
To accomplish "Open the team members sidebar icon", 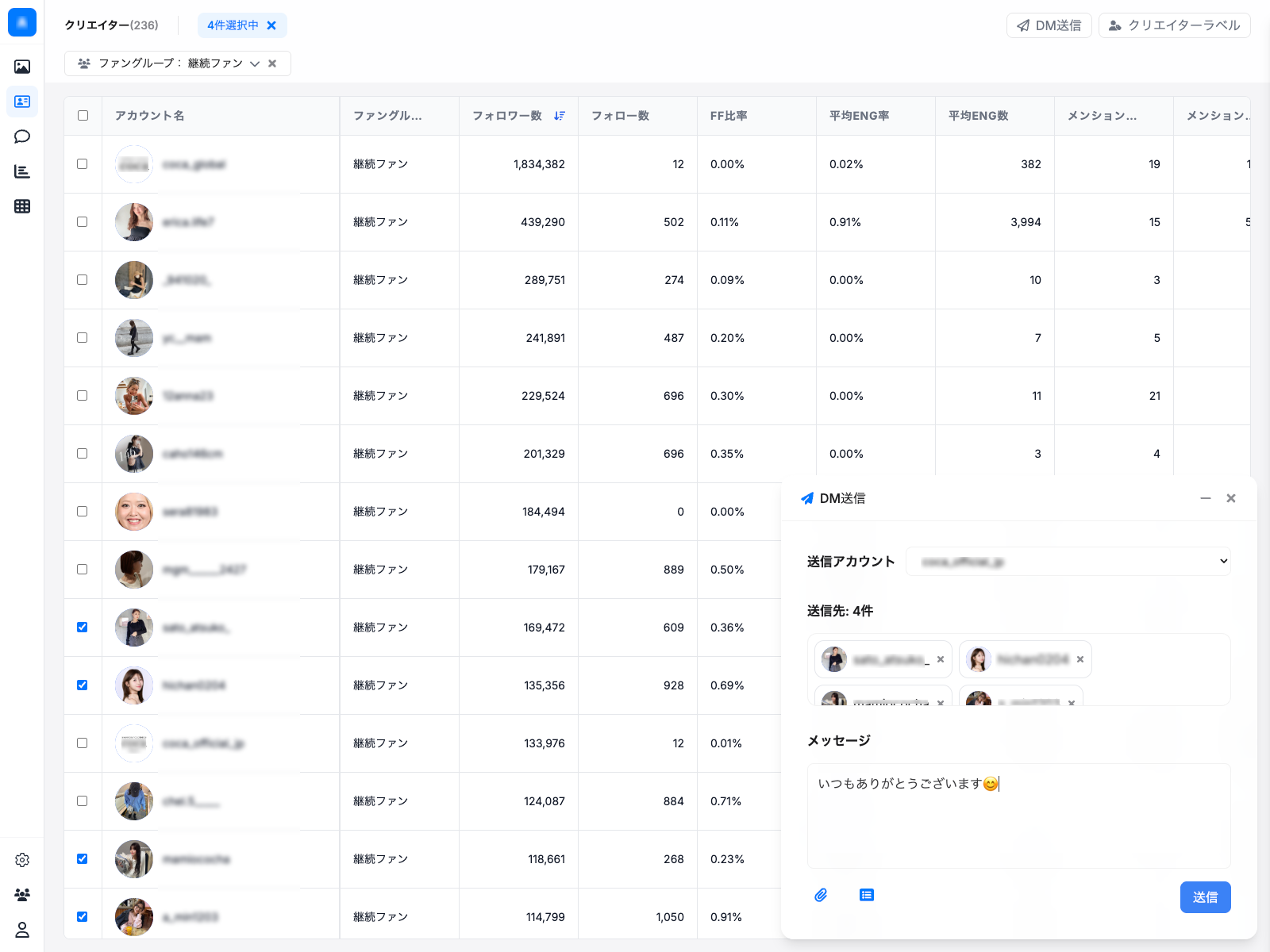I will pyautogui.click(x=22, y=895).
